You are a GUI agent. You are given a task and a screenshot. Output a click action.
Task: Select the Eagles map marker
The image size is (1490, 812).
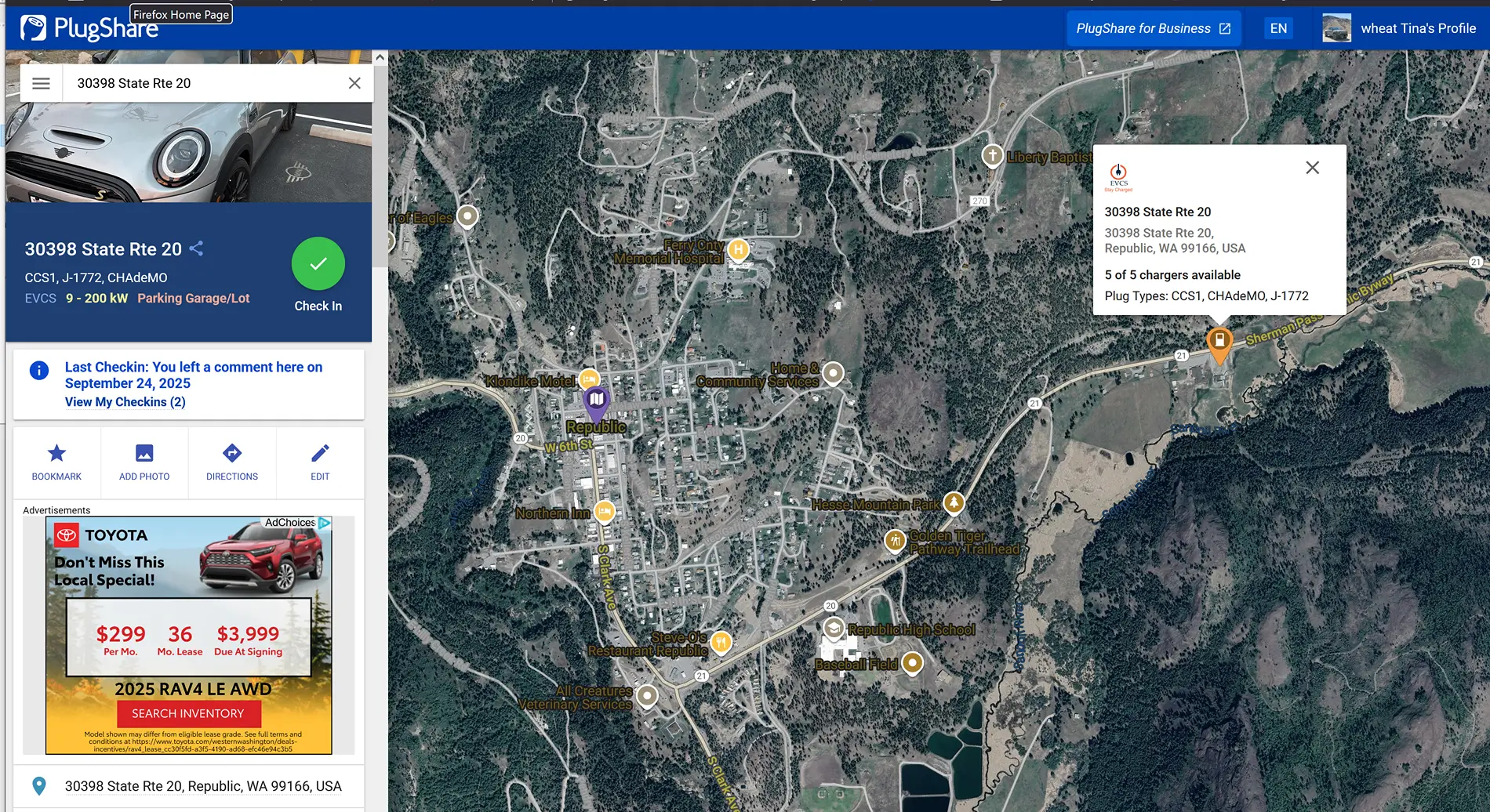point(467,216)
